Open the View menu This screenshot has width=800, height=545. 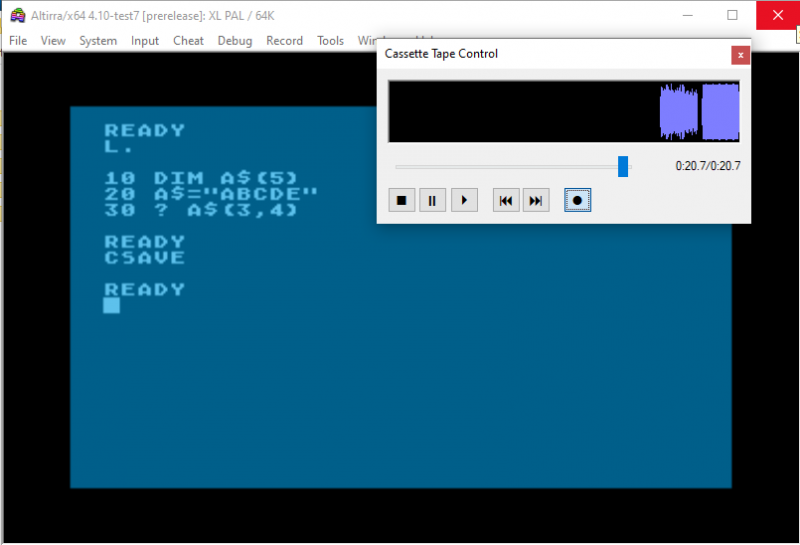pos(53,41)
